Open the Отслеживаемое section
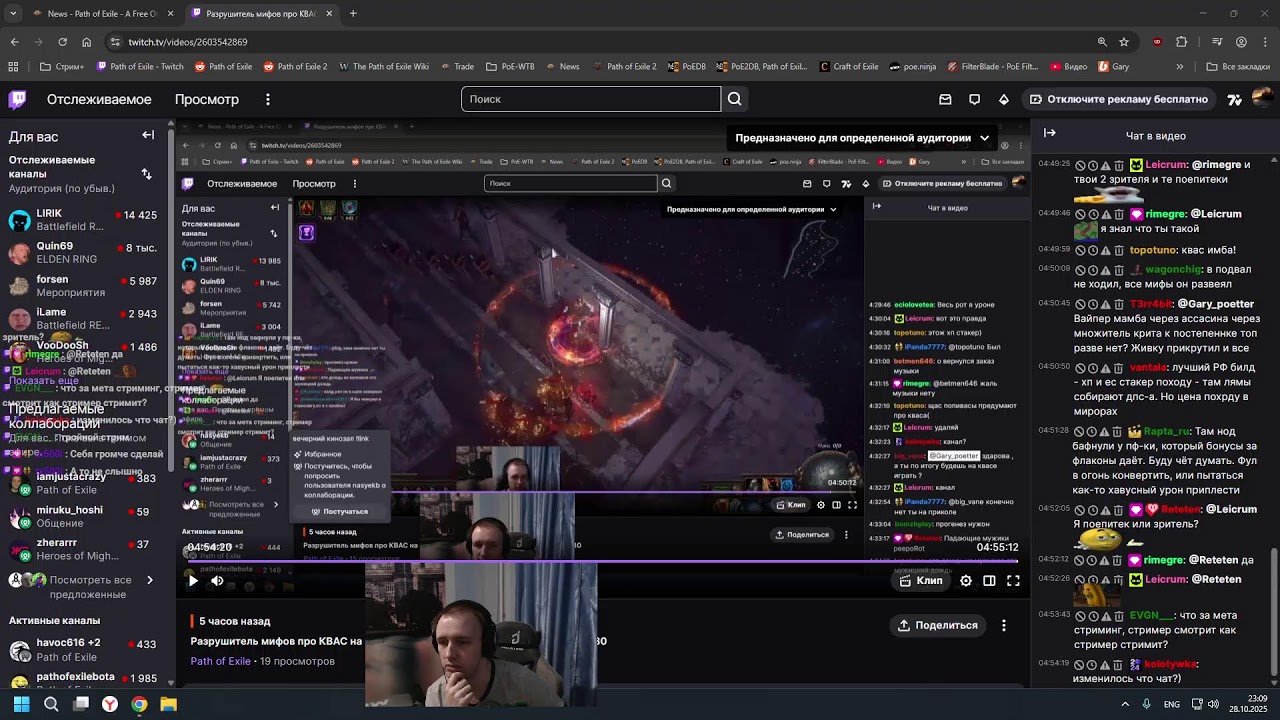Screen dimensions: 1280x720 click(99, 99)
